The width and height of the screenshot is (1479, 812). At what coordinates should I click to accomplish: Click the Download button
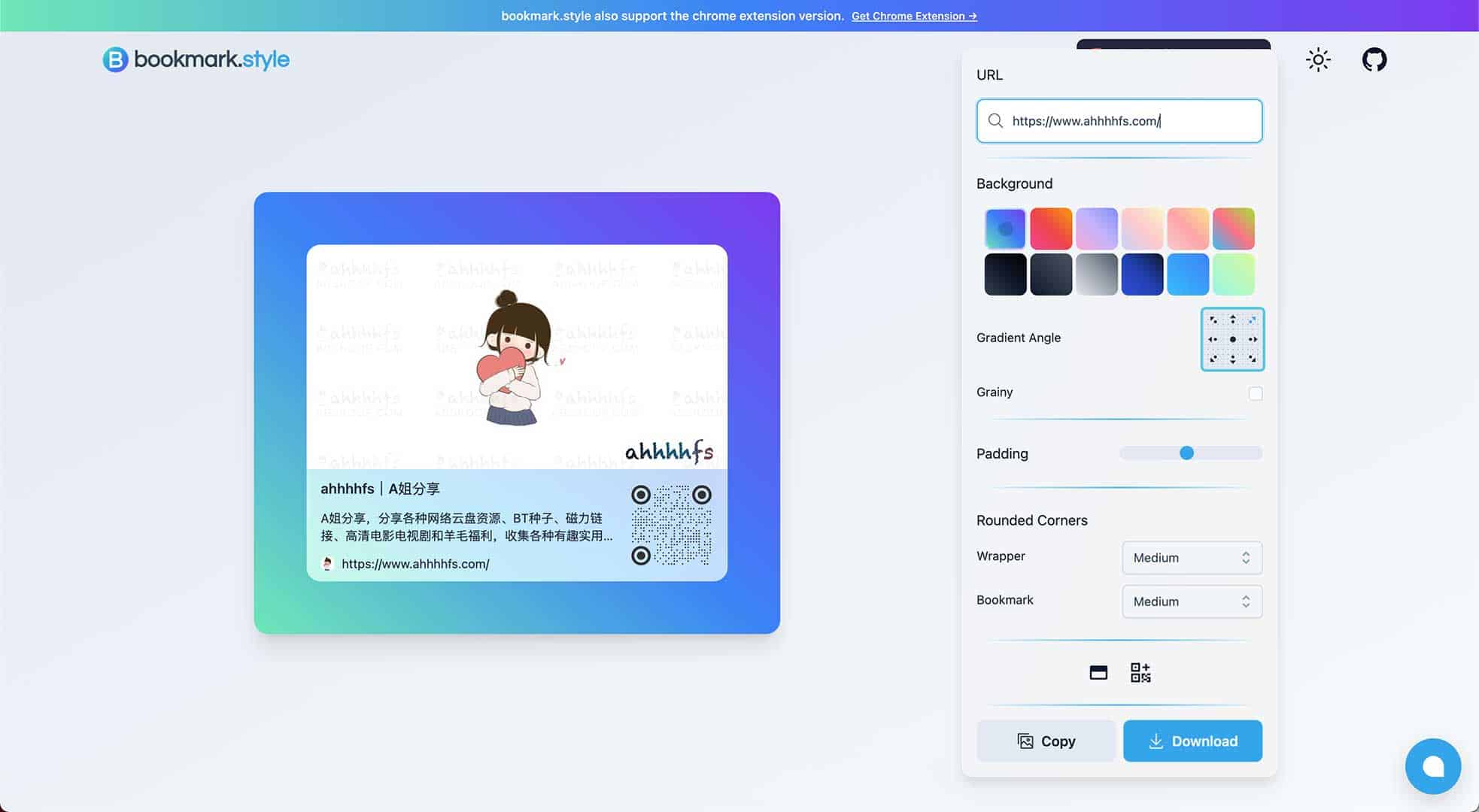[1192, 741]
